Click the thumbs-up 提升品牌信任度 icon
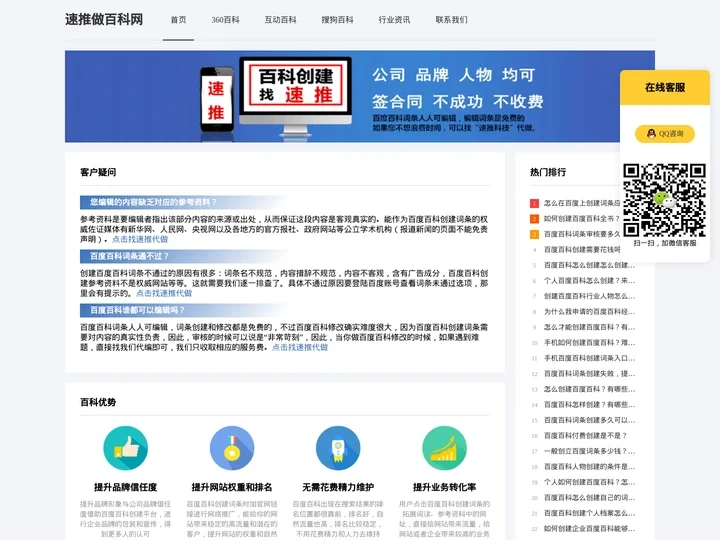The image size is (720, 540). 125,448
